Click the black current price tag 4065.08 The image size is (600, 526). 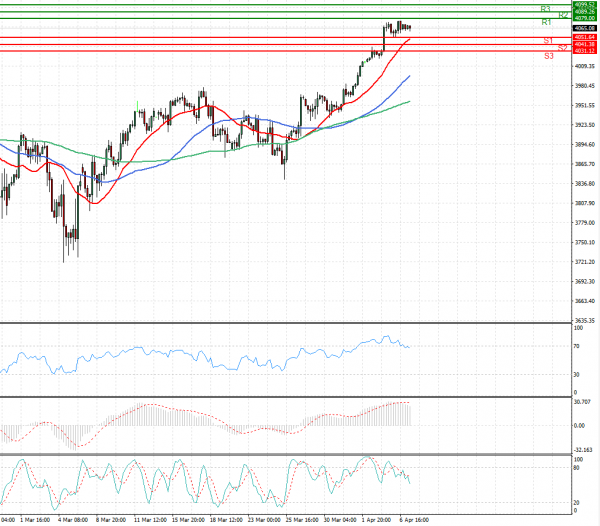click(584, 28)
